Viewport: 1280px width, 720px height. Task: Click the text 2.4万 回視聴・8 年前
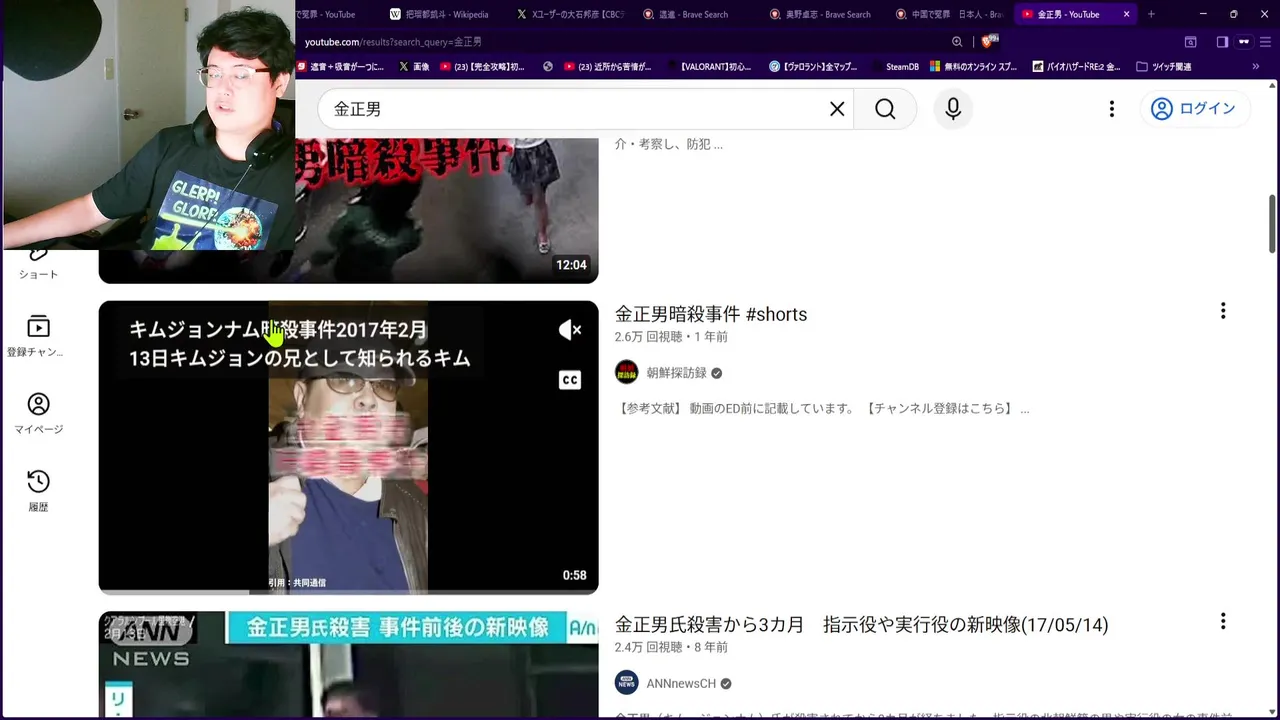(671, 648)
